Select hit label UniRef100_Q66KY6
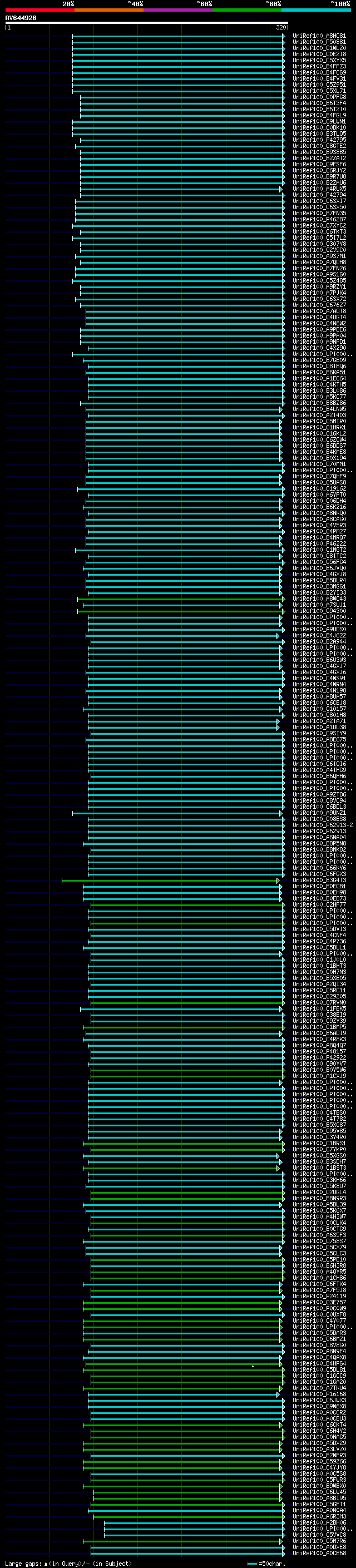This screenshot has height=1568, width=356. point(319,867)
